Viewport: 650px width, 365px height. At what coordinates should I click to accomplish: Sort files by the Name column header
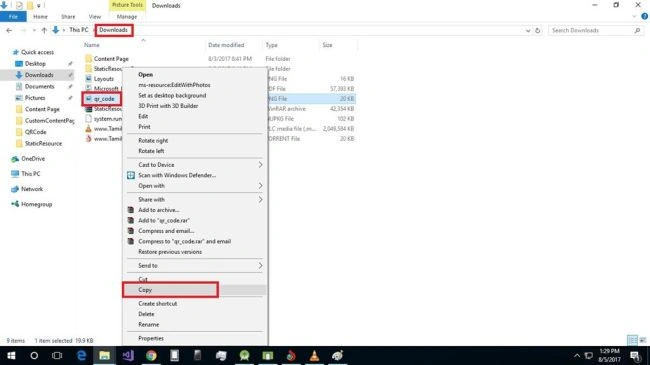92,45
